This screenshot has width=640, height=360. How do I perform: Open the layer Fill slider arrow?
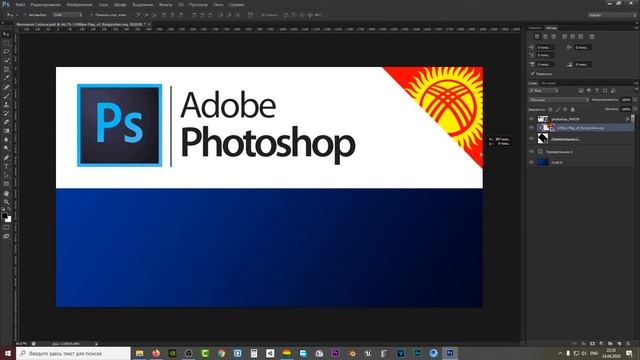(635, 109)
